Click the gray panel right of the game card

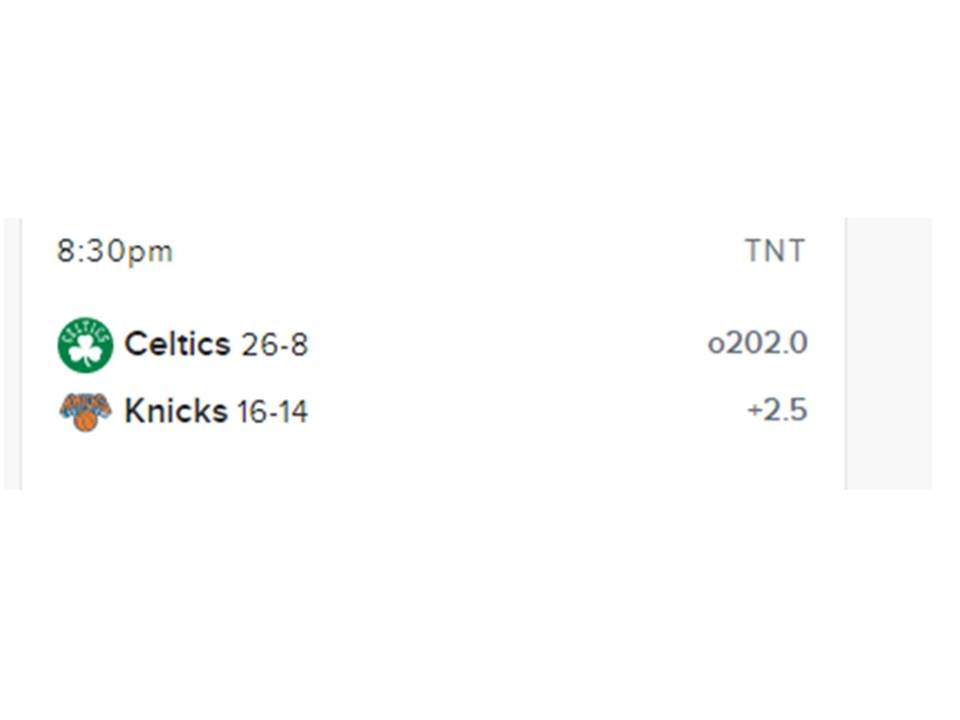(x=889, y=353)
